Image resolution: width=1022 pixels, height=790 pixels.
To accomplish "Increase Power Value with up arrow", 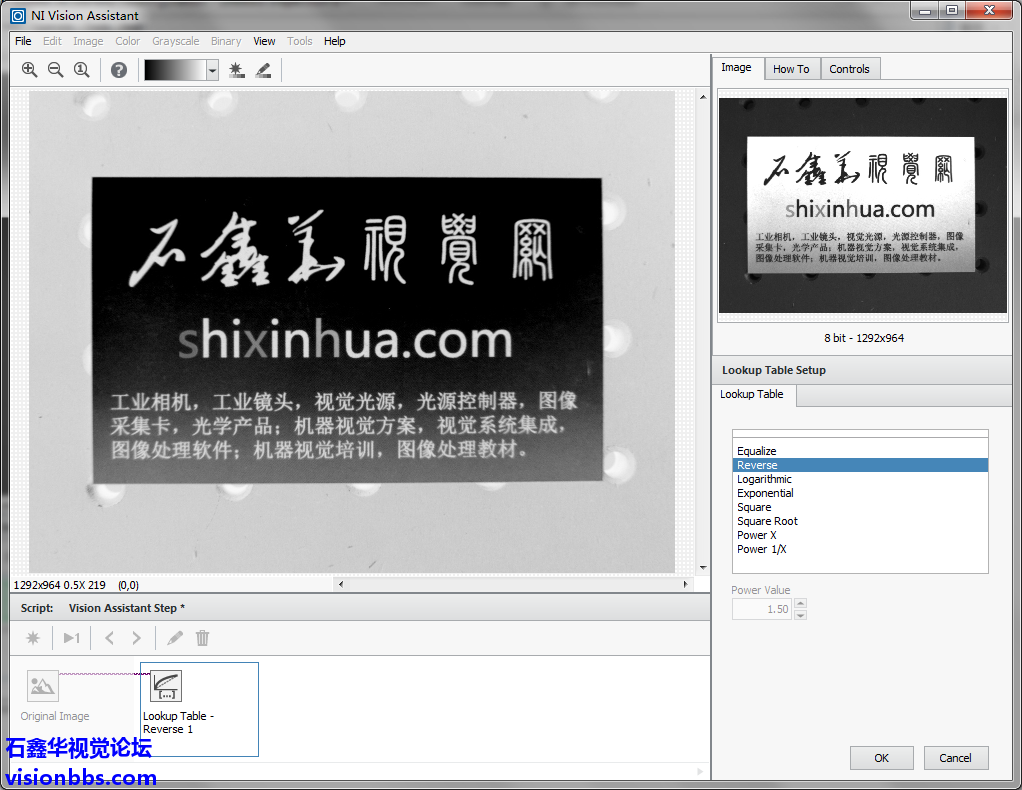I will pos(800,604).
